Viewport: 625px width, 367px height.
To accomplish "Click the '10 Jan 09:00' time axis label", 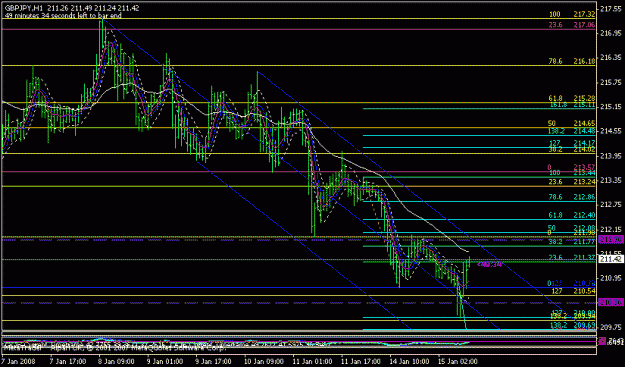I will click(x=263, y=361).
